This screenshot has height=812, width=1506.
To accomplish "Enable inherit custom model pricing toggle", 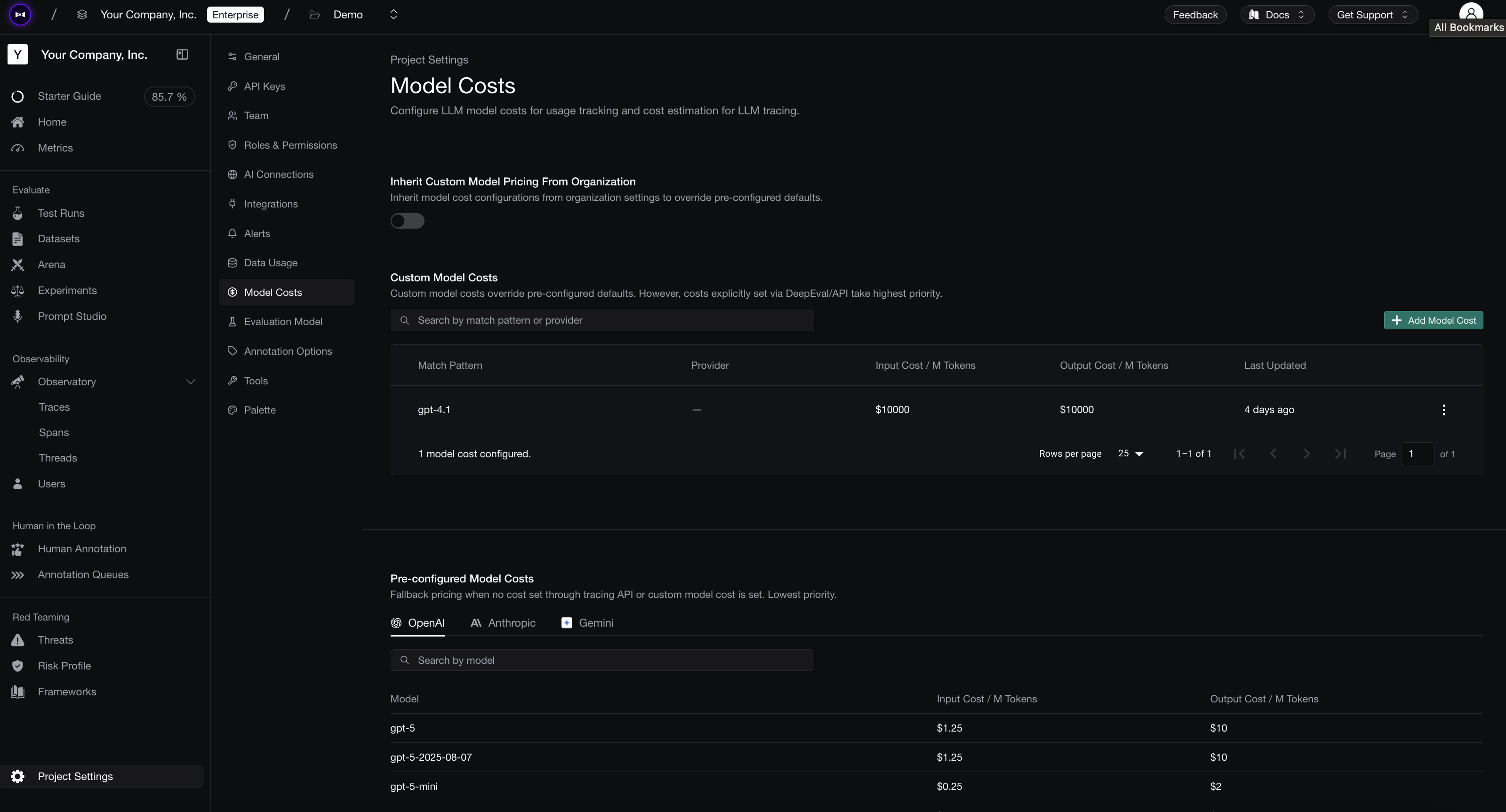I will (408, 221).
